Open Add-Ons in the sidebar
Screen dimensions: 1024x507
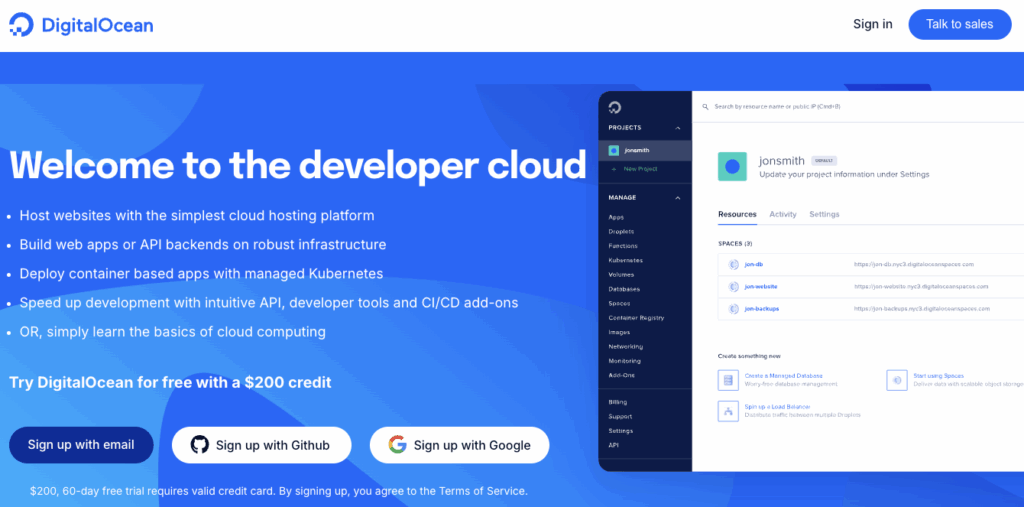[621, 375]
